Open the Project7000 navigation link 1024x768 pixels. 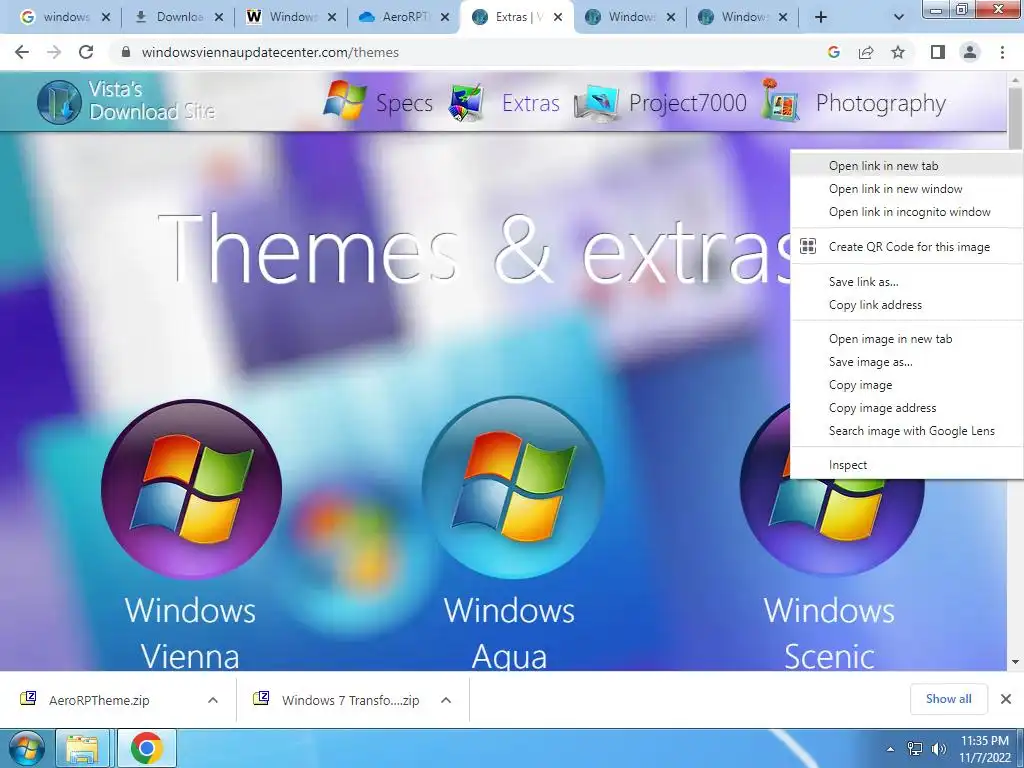coord(688,103)
